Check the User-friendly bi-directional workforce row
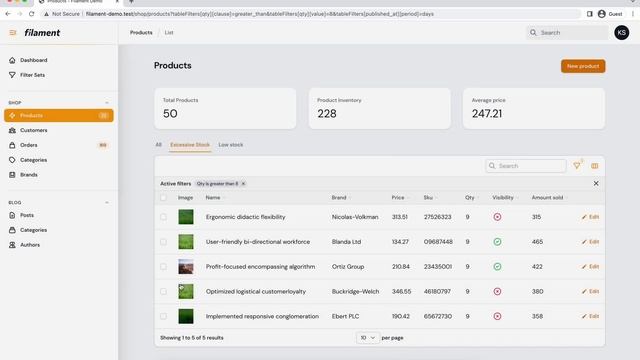640x360 pixels. pyautogui.click(x=163, y=242)
